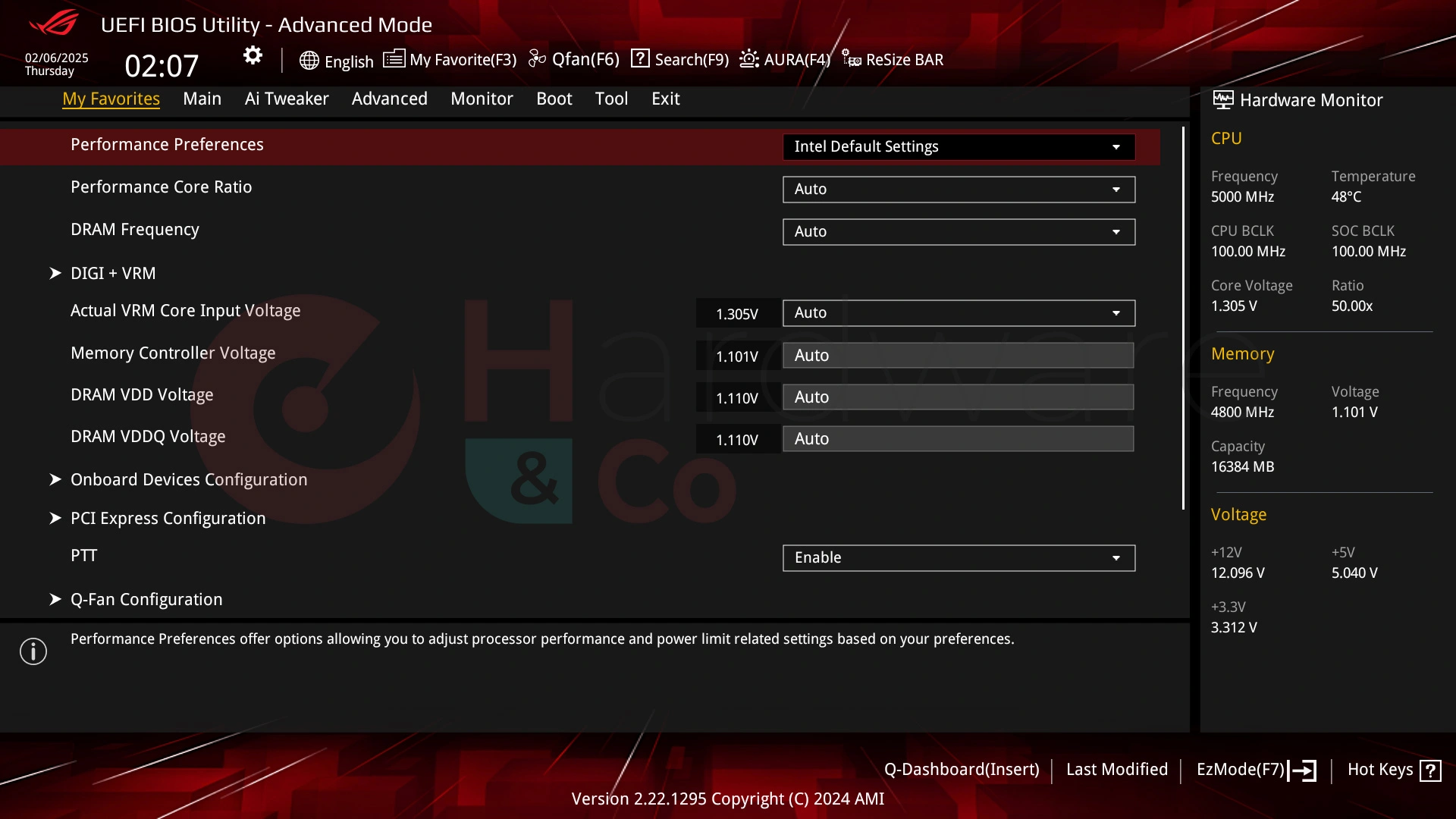Click the 02/06/2025 Thursday date
1456x819 pixels.
56,64
